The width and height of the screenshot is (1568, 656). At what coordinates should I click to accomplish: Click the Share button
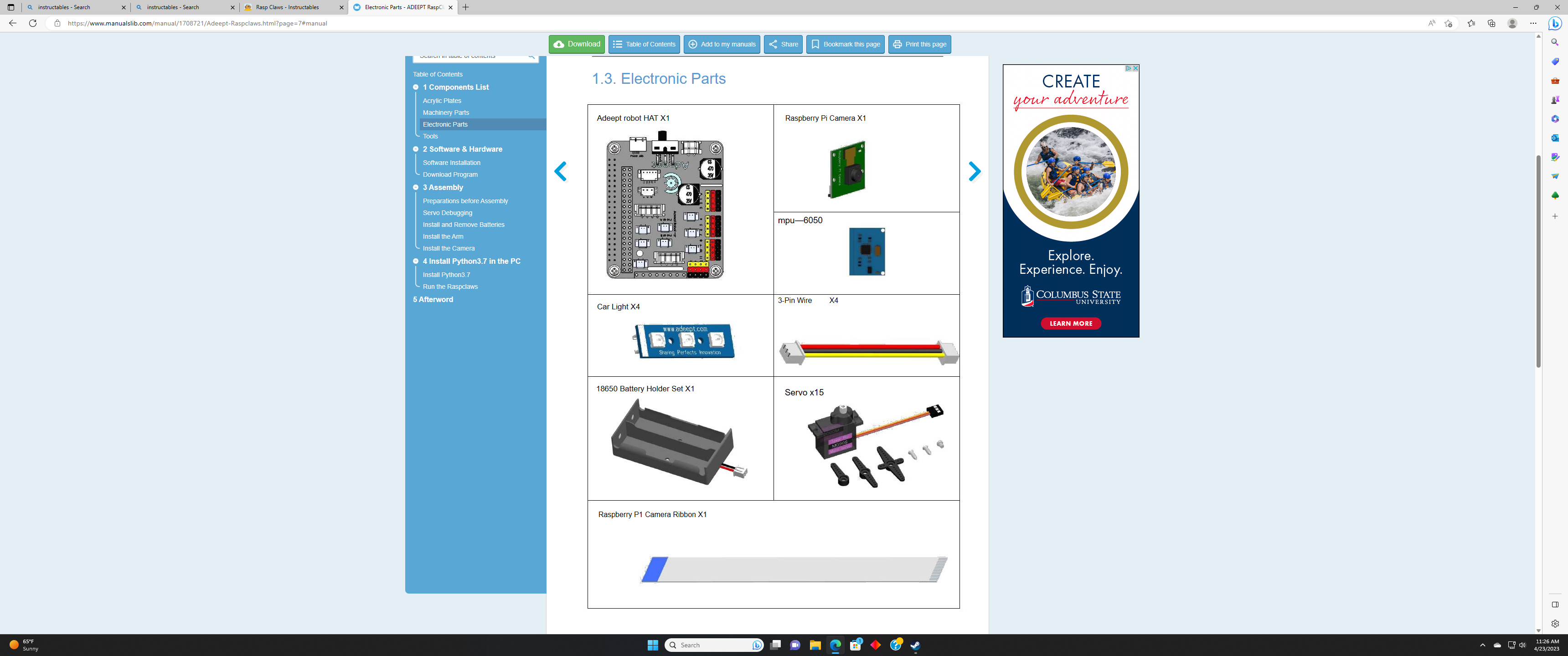(783, 45)
